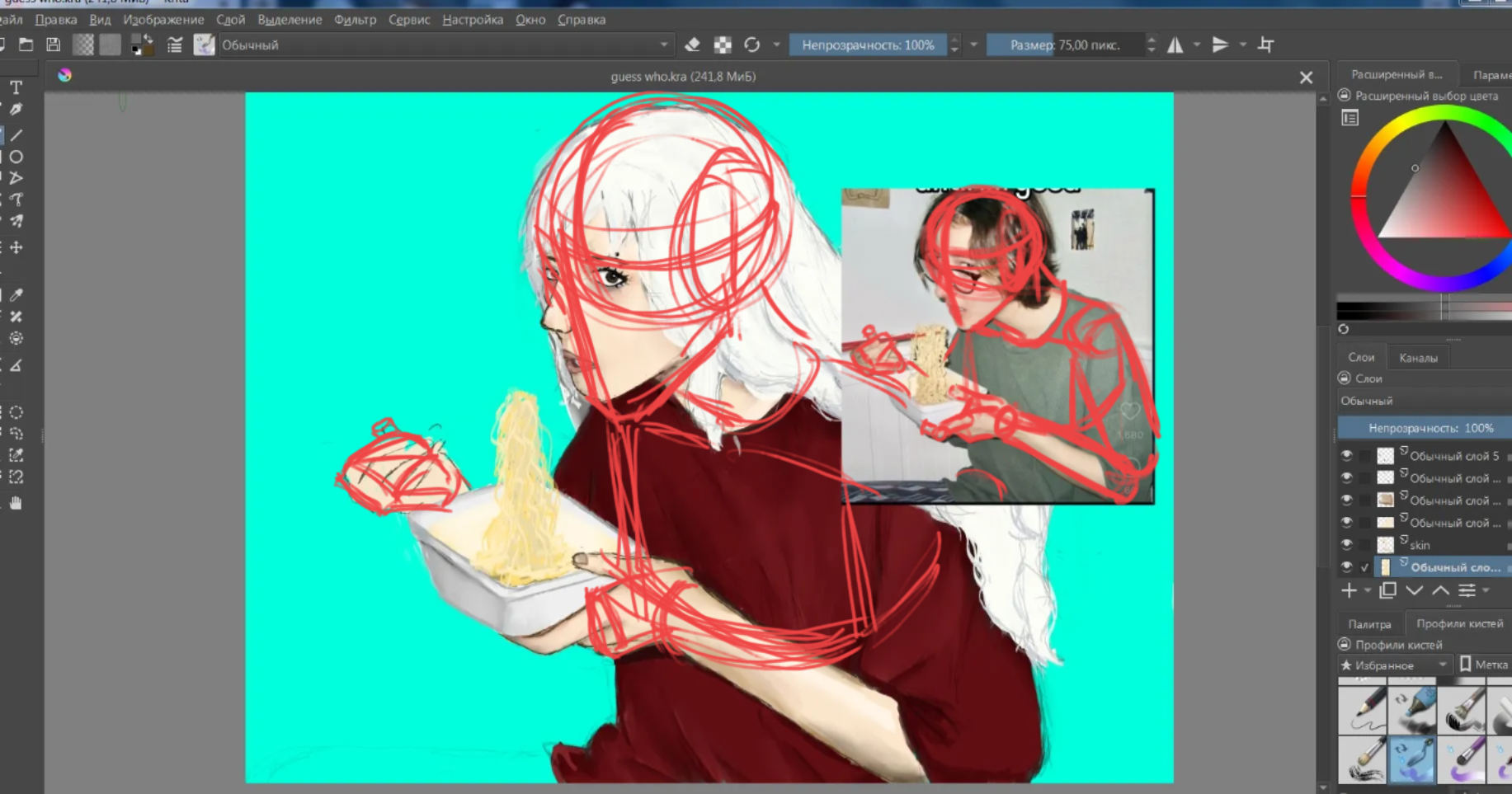Expand horizontal mirror options arrow
The image size is (1512, 794).
click(x=1197, y=45)
